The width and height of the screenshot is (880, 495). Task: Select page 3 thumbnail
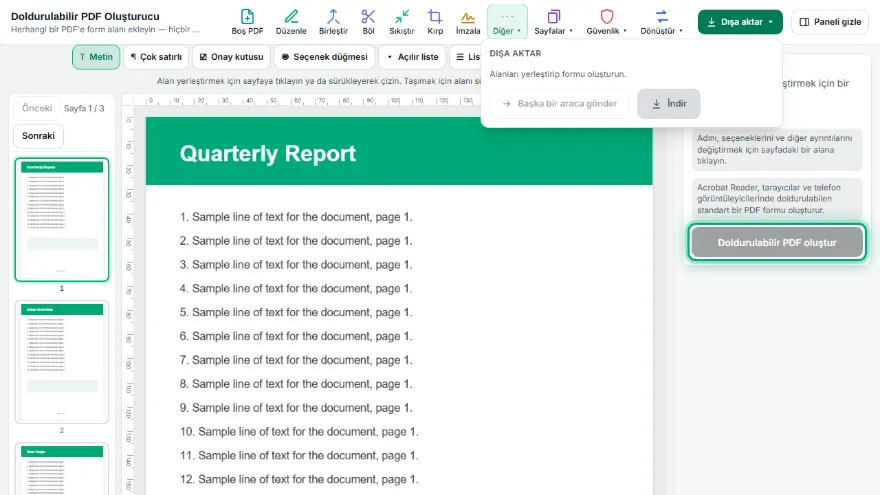click(x=62, y=469)
